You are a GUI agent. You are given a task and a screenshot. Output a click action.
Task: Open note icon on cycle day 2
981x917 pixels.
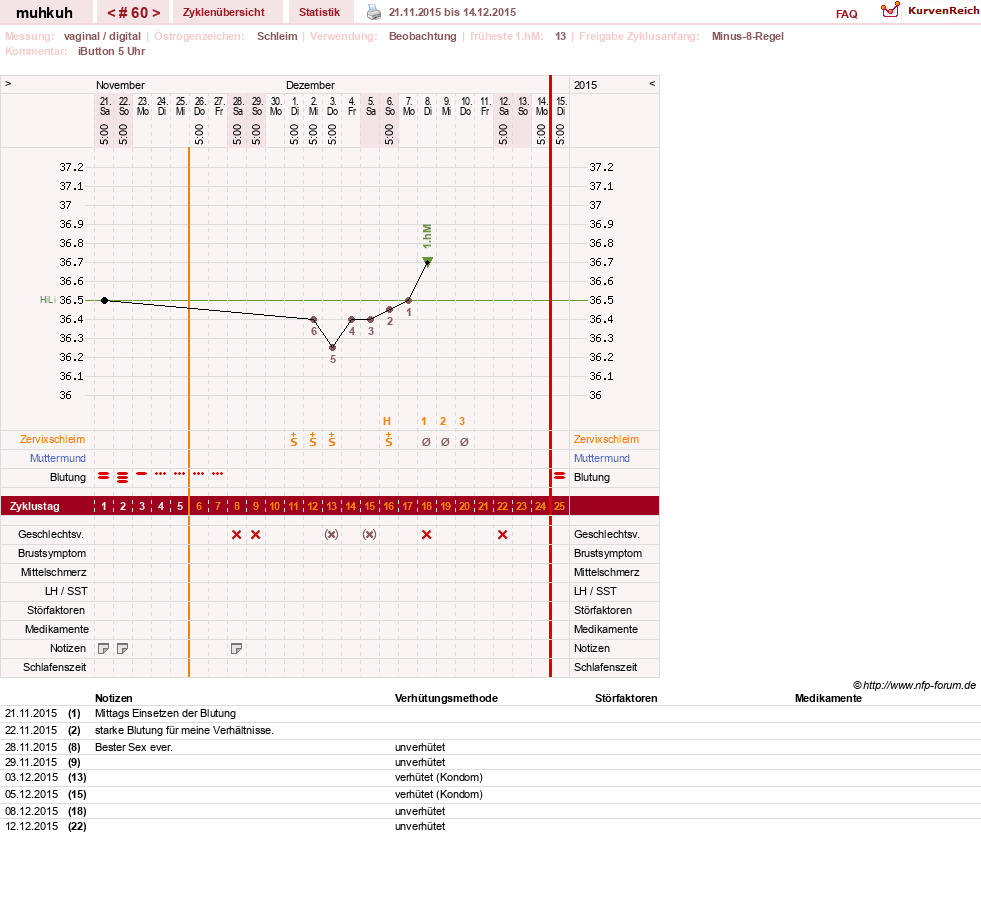pyautogui.click(x=123, y=649)
